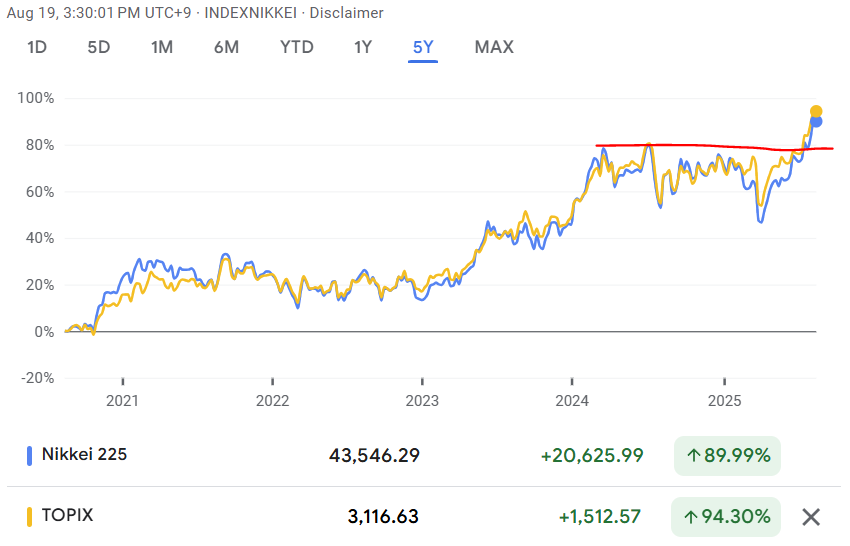Click the INDEXNIKKEI header text
The image size is (850, 546).
tap(250, 12)
